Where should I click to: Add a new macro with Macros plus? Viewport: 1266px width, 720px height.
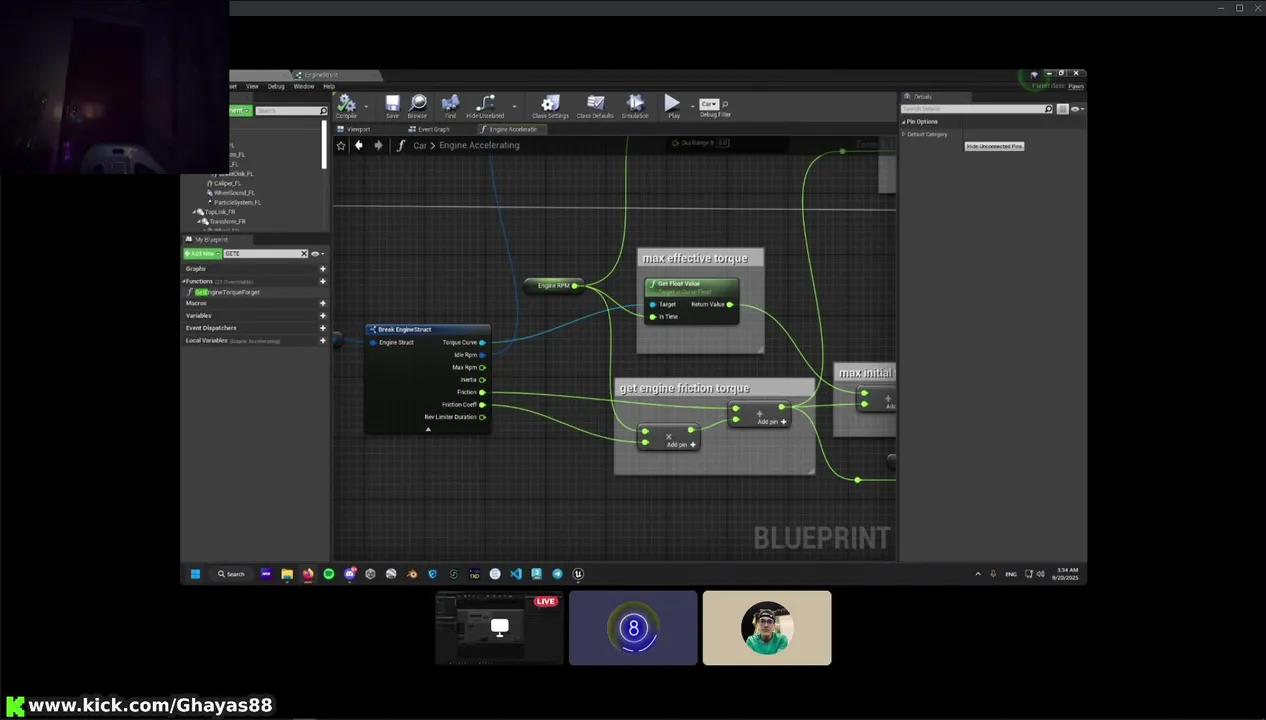(322, 303)
